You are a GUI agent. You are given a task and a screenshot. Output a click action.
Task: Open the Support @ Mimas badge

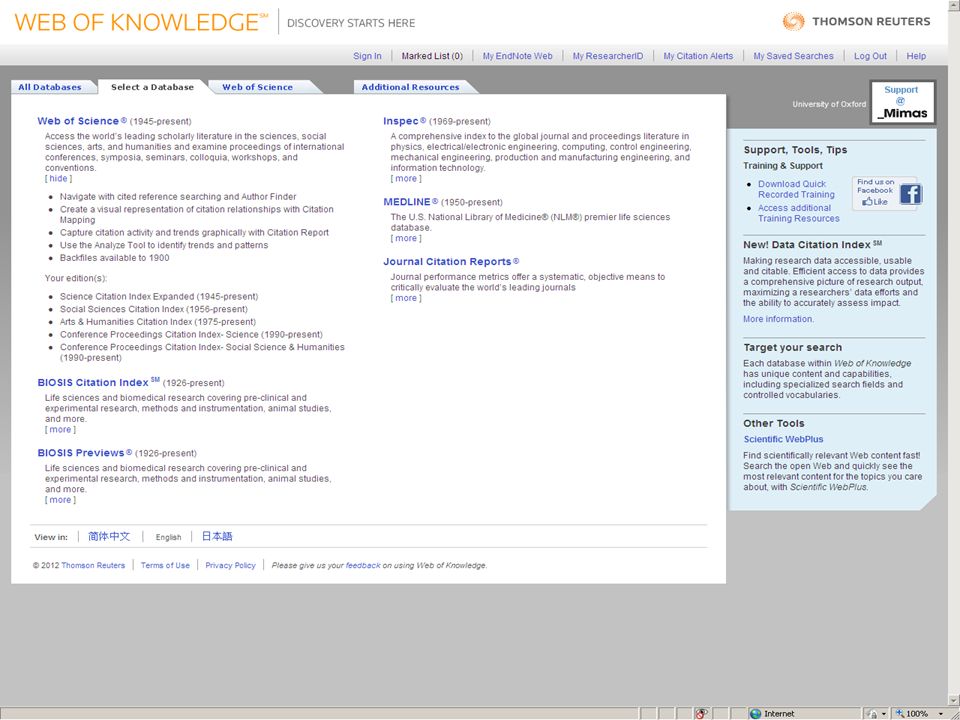902,102
